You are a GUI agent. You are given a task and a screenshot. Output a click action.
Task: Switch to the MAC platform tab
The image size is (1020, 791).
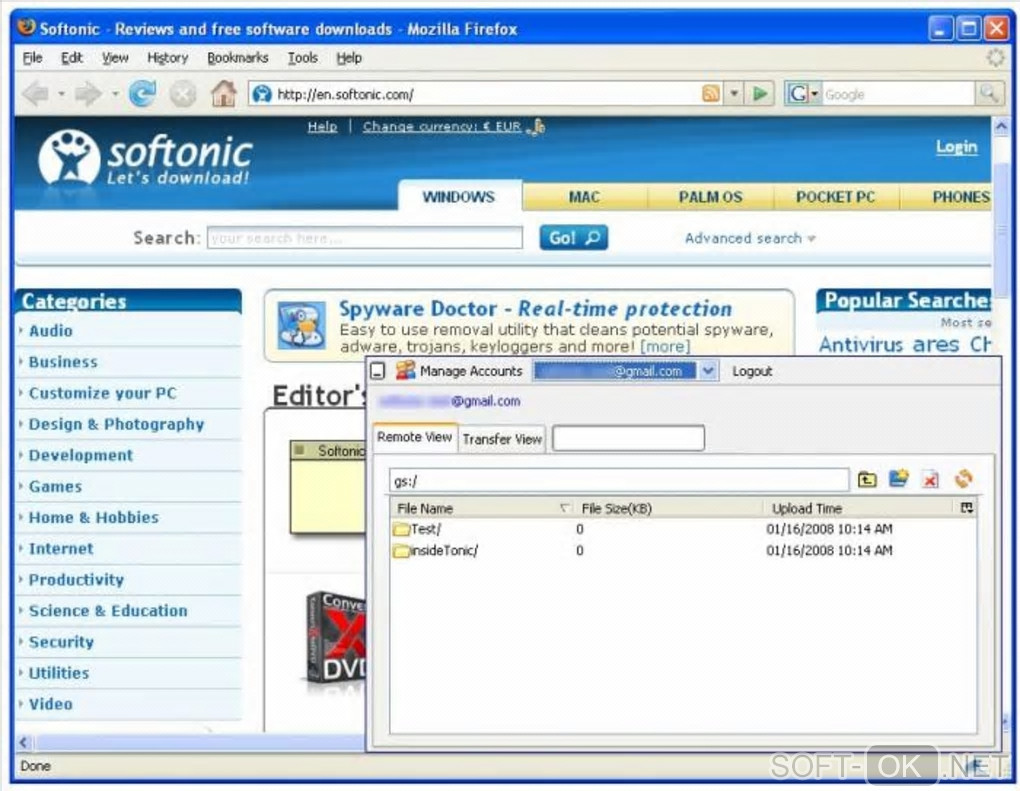(584, 197)
